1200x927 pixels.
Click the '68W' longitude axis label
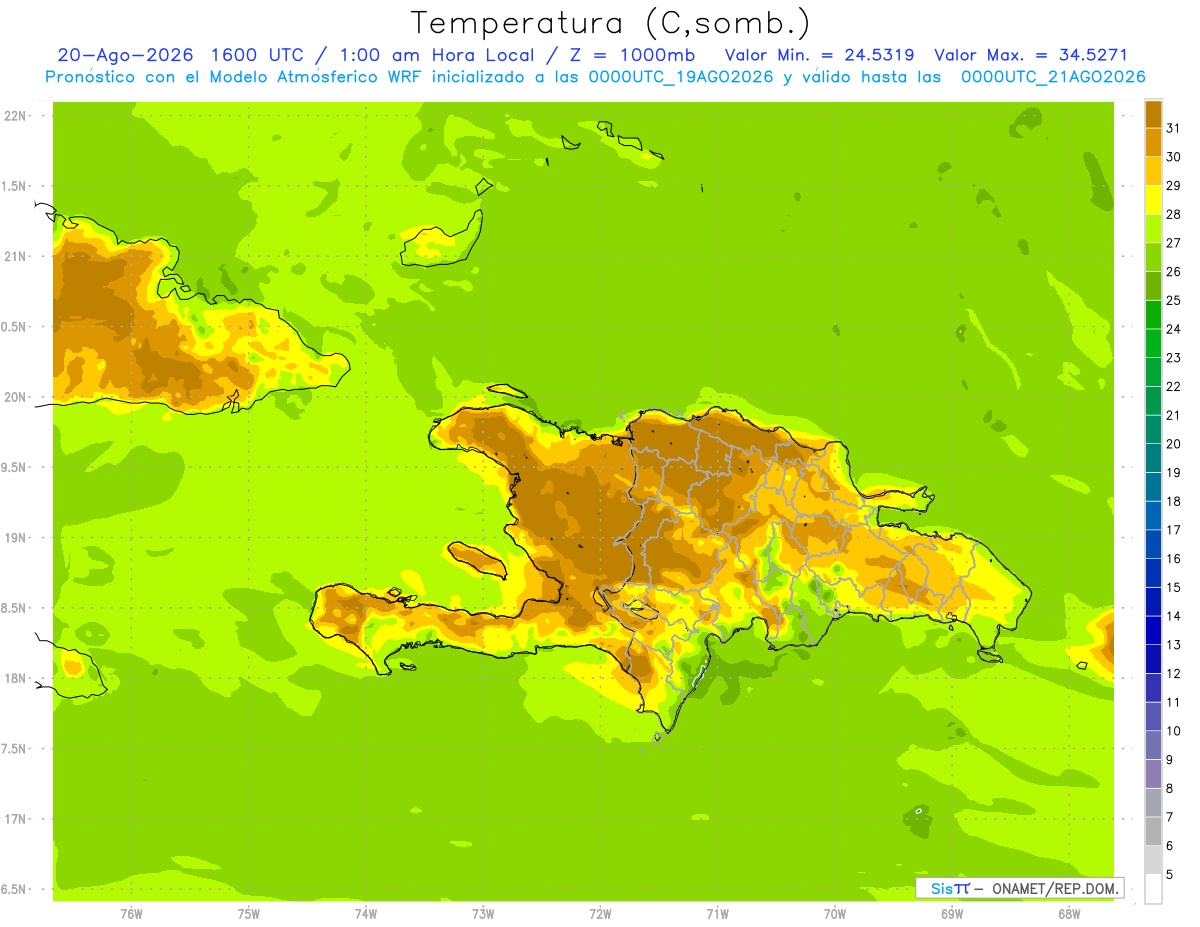[x=1069, y=914]
